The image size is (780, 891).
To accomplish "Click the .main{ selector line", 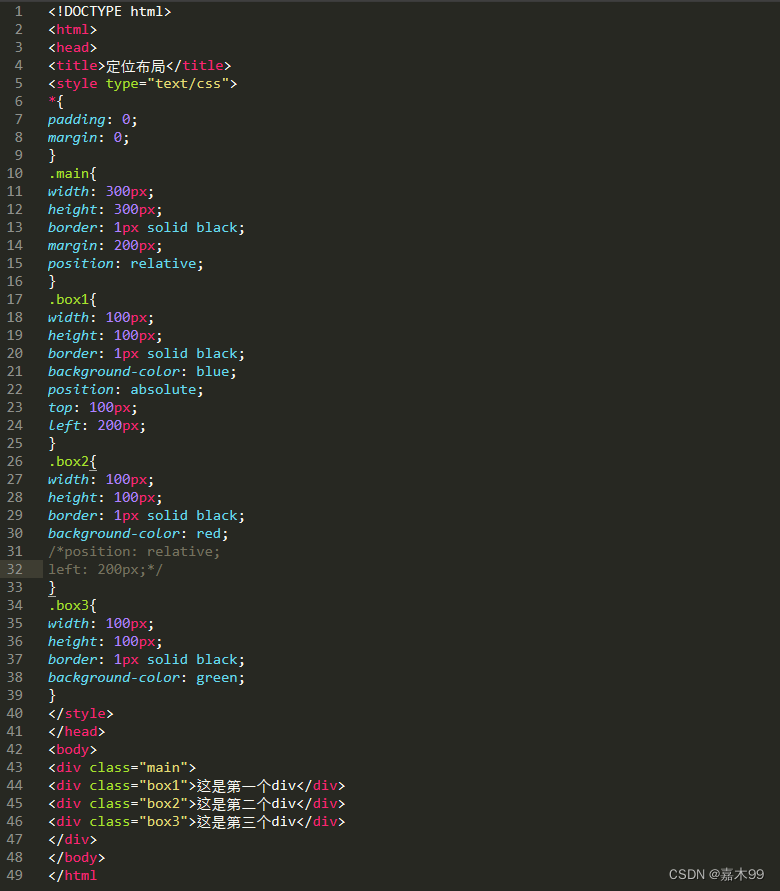I will 72,173.
